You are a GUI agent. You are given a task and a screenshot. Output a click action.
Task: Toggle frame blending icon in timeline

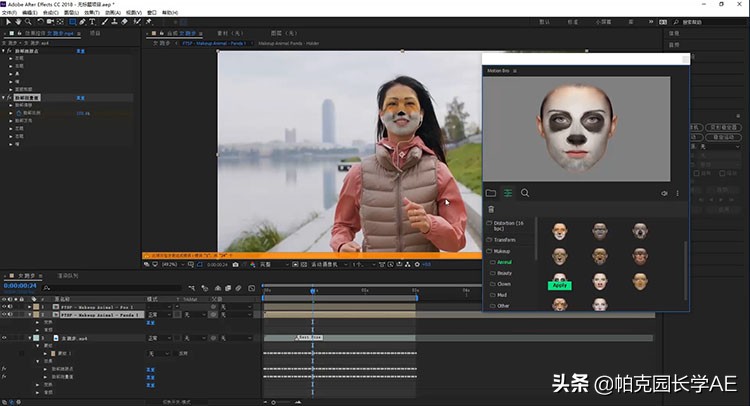tap(228, 288)
